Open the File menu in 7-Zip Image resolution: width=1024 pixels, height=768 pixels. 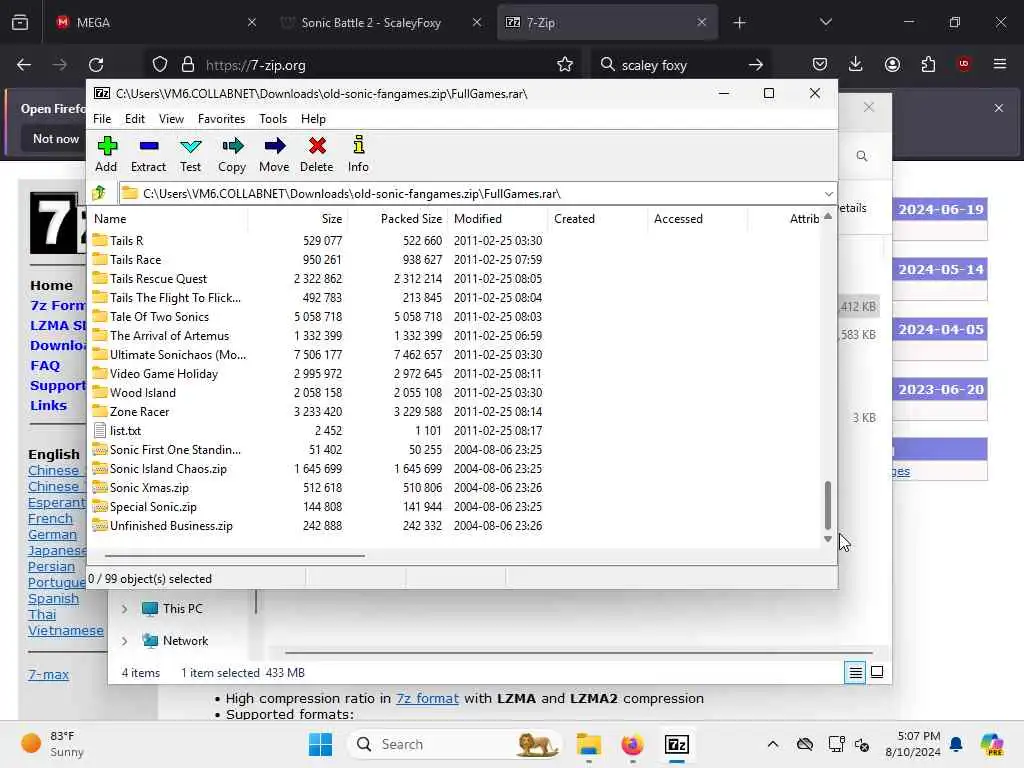pos(102,119)
